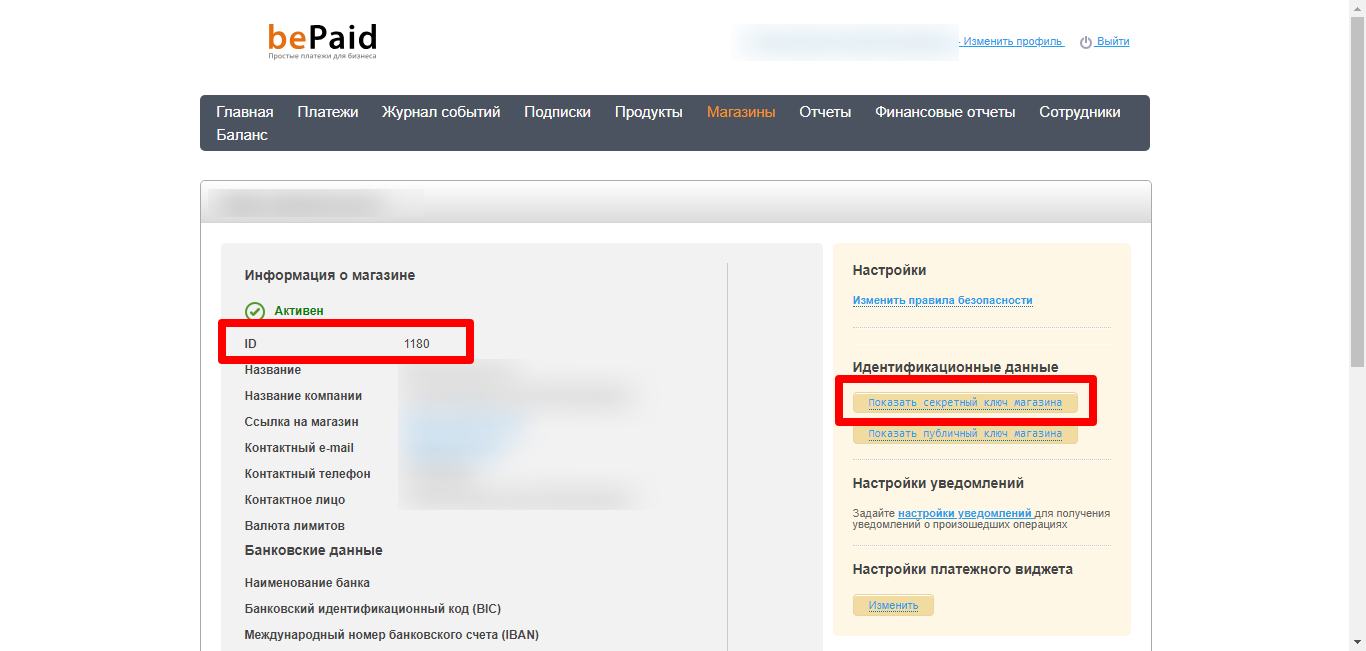Open Финансовые отчеты from the menu

click(944, 111)
